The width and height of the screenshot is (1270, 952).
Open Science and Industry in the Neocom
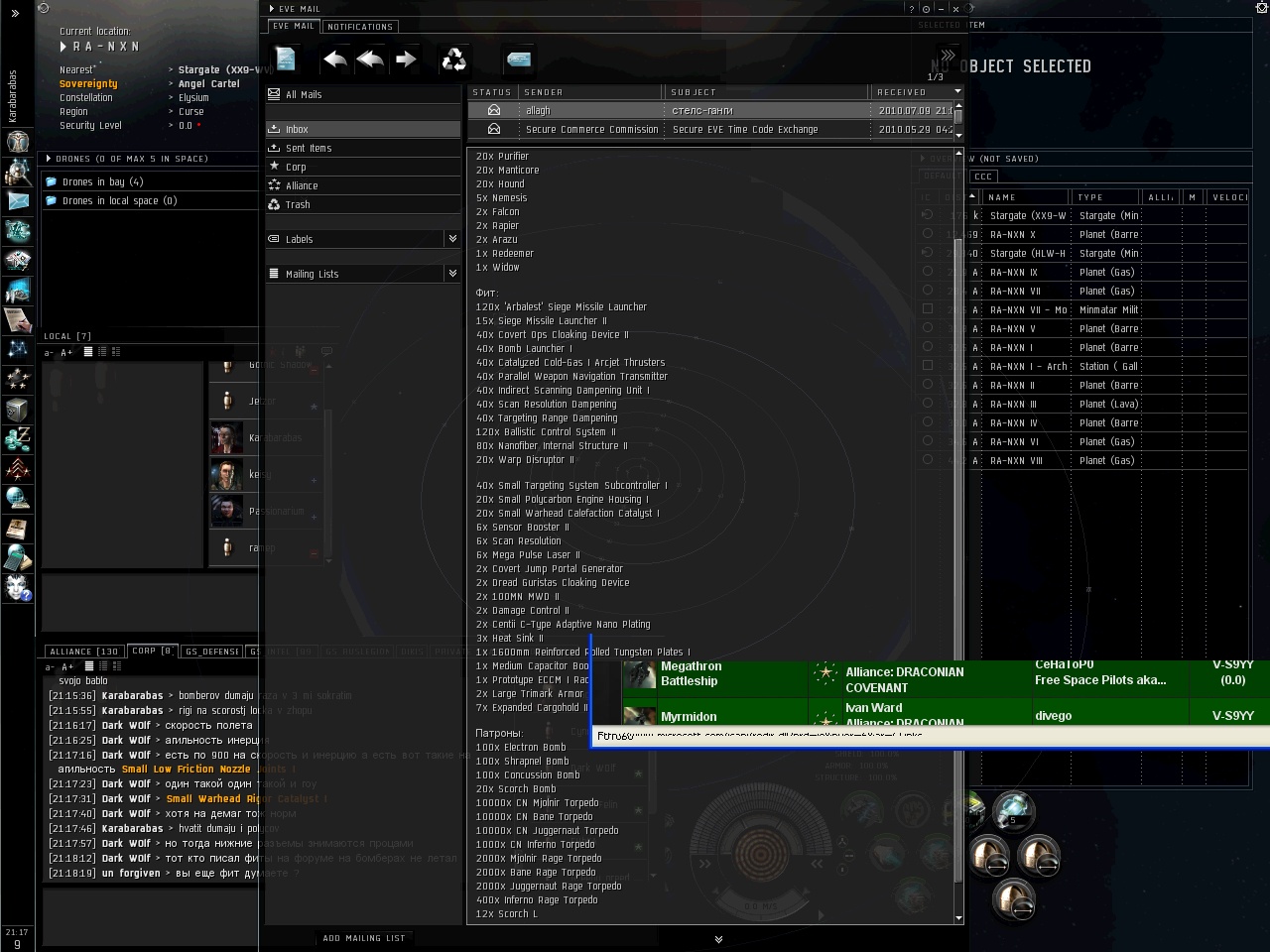pos(17,290)
